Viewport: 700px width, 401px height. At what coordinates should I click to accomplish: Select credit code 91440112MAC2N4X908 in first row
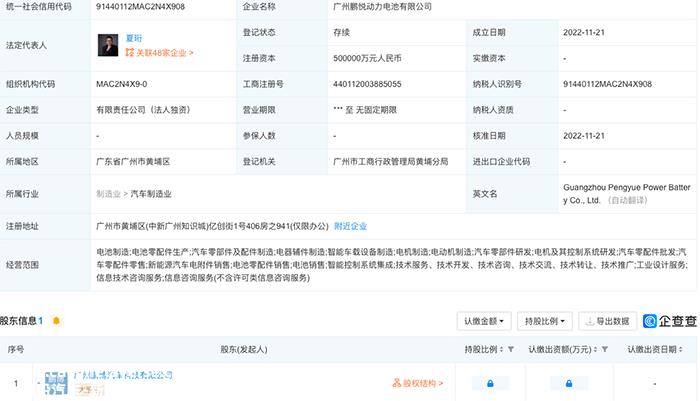point(140,7)
